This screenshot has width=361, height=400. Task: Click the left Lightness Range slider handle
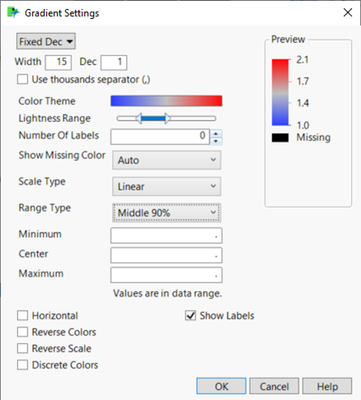139,118
